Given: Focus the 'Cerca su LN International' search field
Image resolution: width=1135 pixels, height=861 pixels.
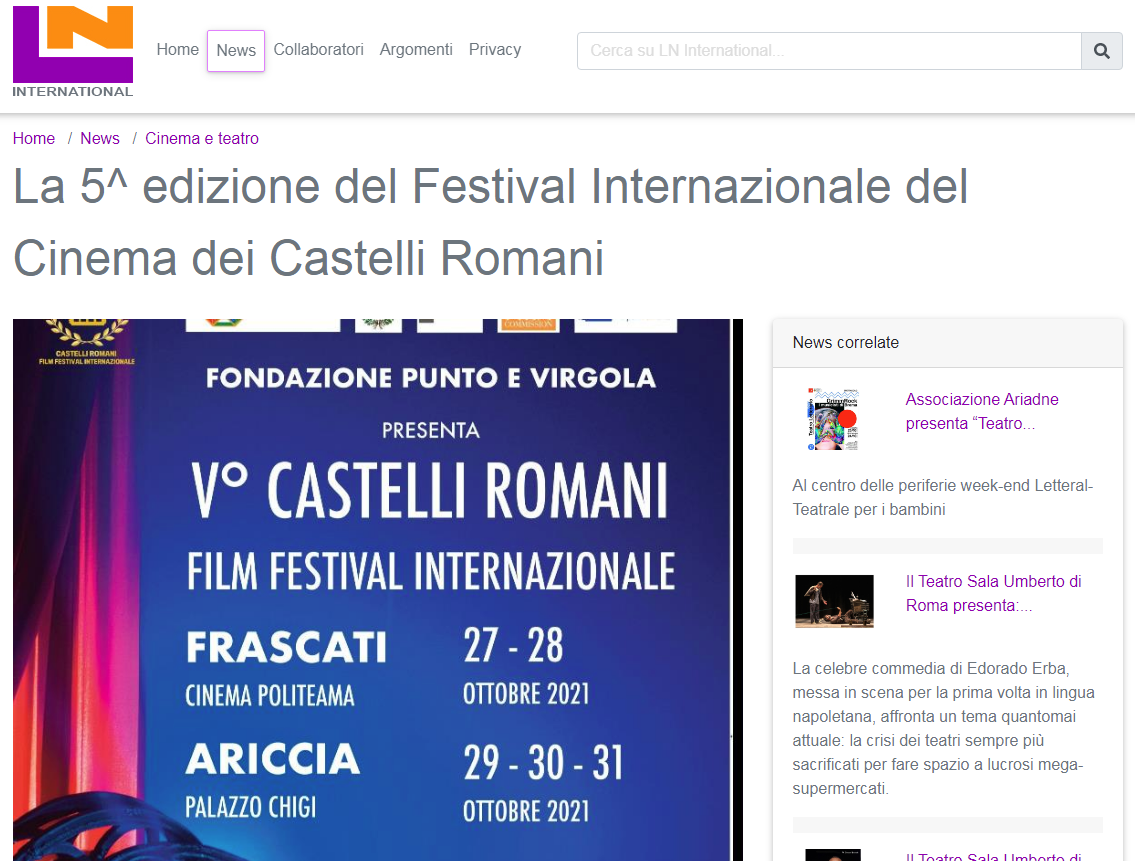Looking at the screenshot, I should [x=829, y=51].
